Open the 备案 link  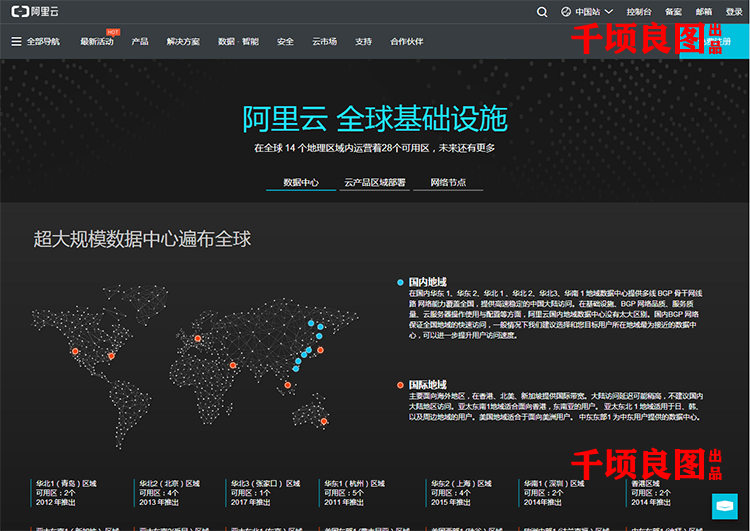point(673,11)
